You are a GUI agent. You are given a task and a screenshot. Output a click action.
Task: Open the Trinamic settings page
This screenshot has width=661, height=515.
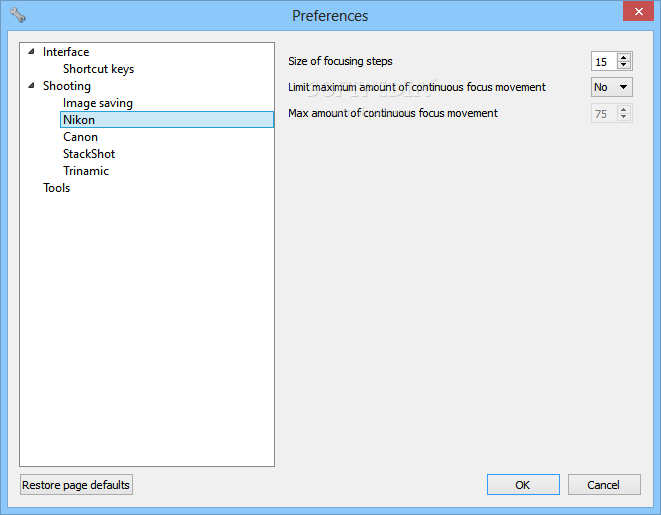click(86, 171)
